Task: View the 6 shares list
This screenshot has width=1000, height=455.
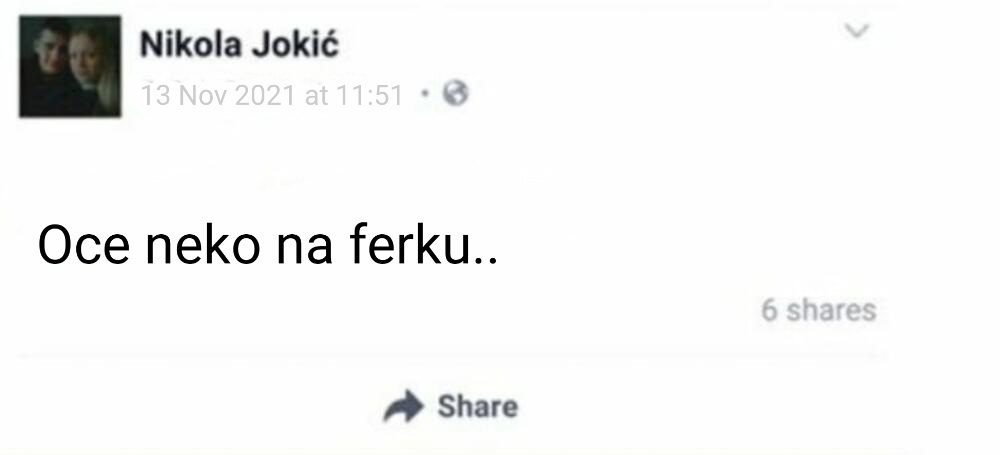Action: [819, 310]
